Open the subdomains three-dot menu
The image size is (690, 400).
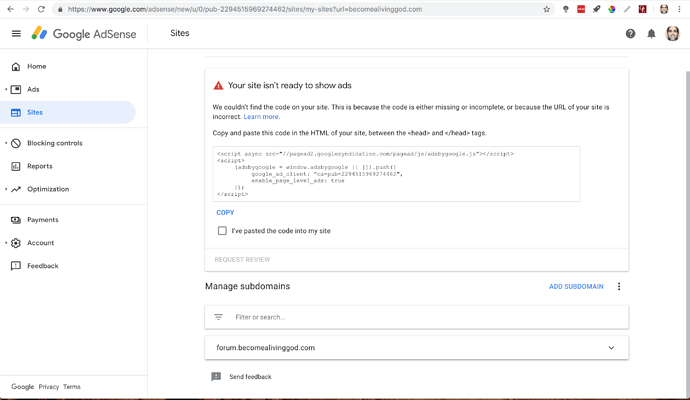pyautogui.click(x=619, y=286)
